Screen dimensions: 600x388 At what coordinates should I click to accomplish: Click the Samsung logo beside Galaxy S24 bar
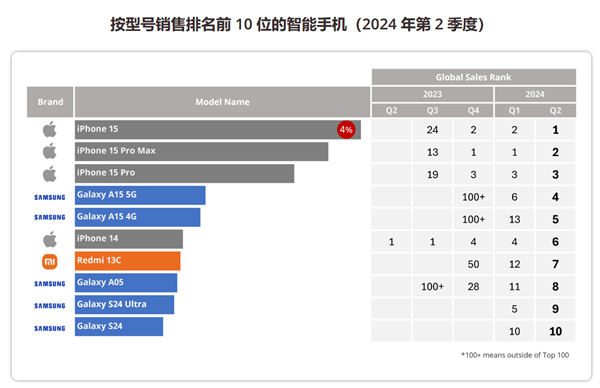(50, 328)
